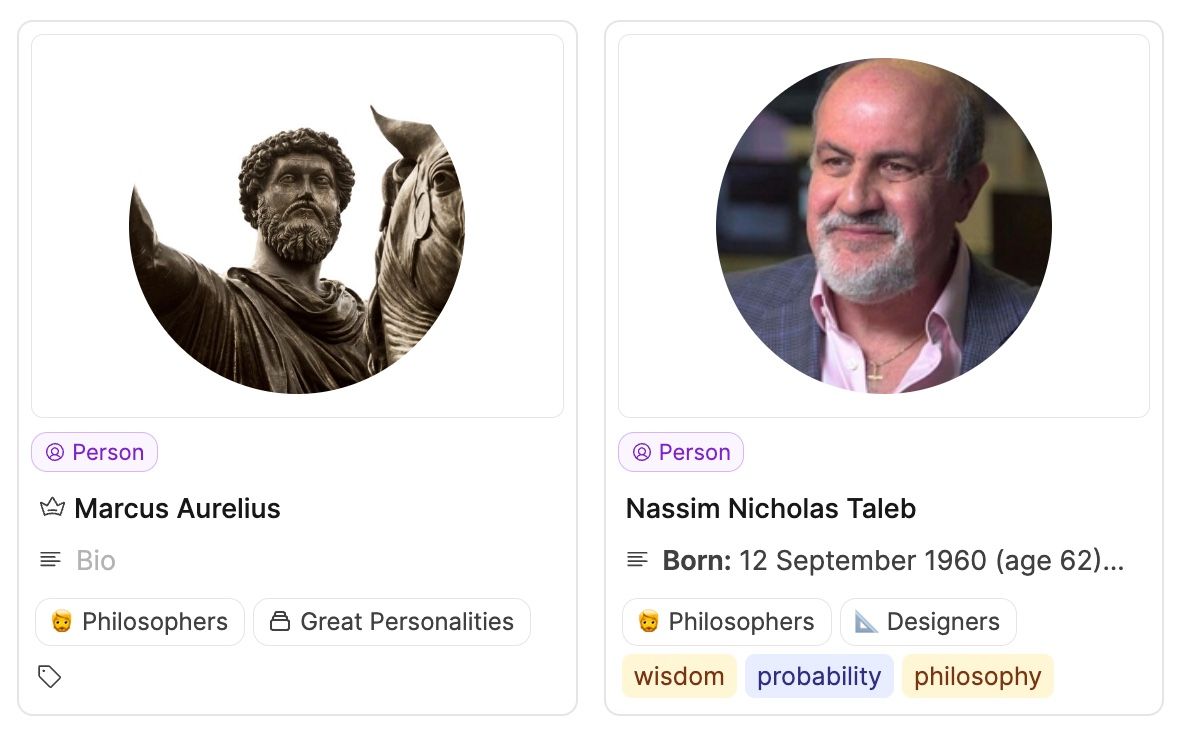
Task: Open the Marcus Aurelius title
Action: pos(177,508)
